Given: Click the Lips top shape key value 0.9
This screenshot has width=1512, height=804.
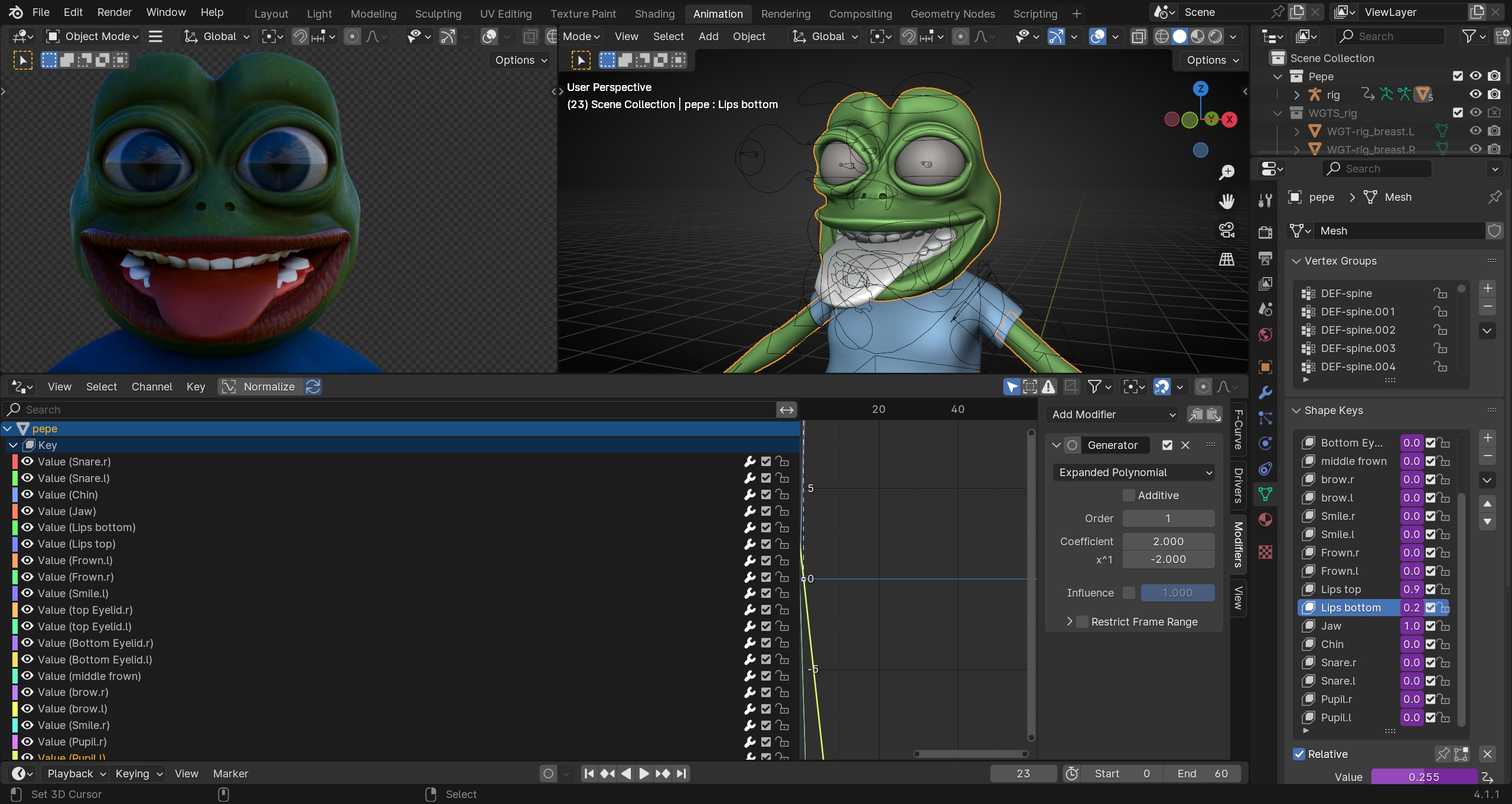Looking at the screenshot, I should pos(1411,590).
